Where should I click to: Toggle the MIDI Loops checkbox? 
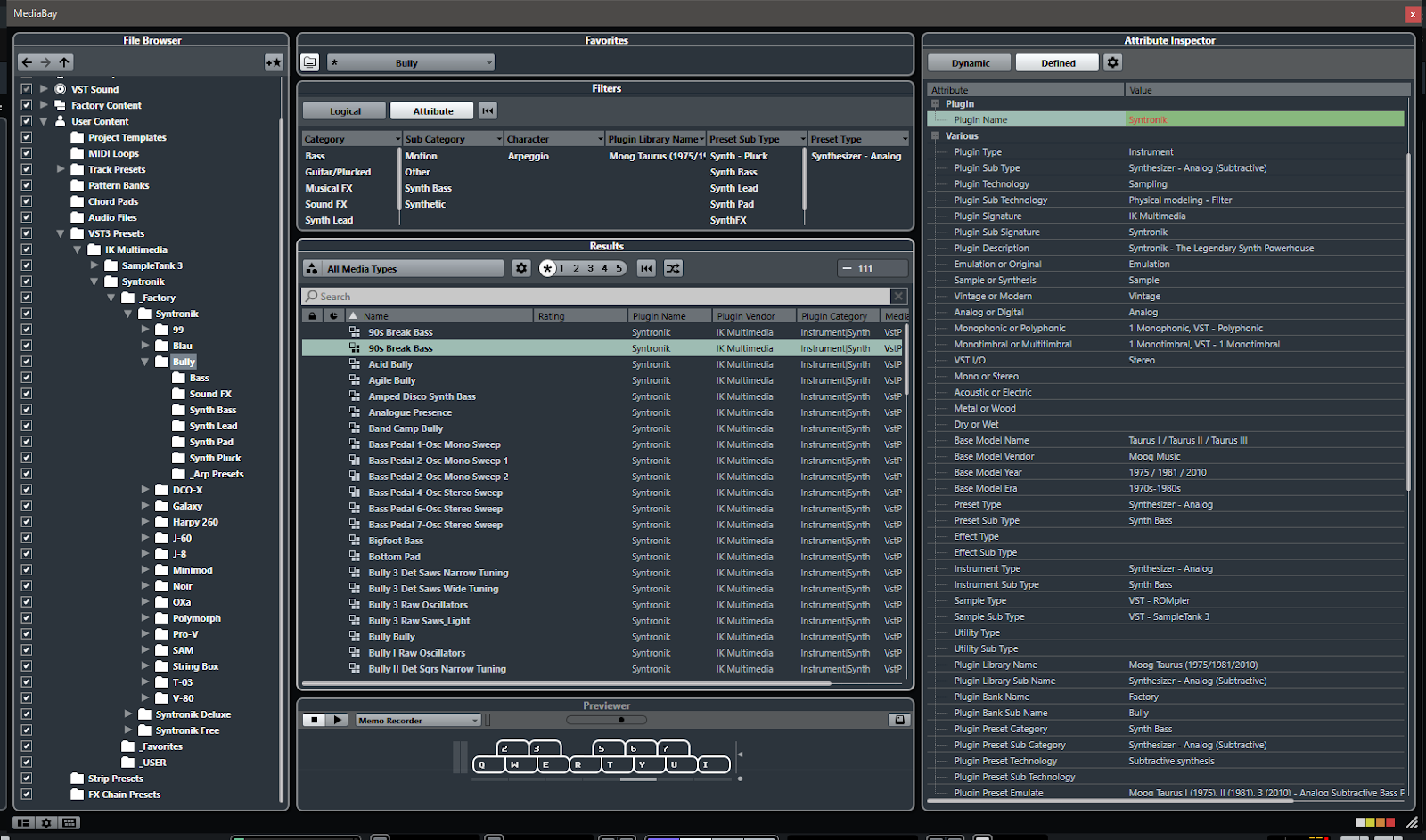coord(26,153)
